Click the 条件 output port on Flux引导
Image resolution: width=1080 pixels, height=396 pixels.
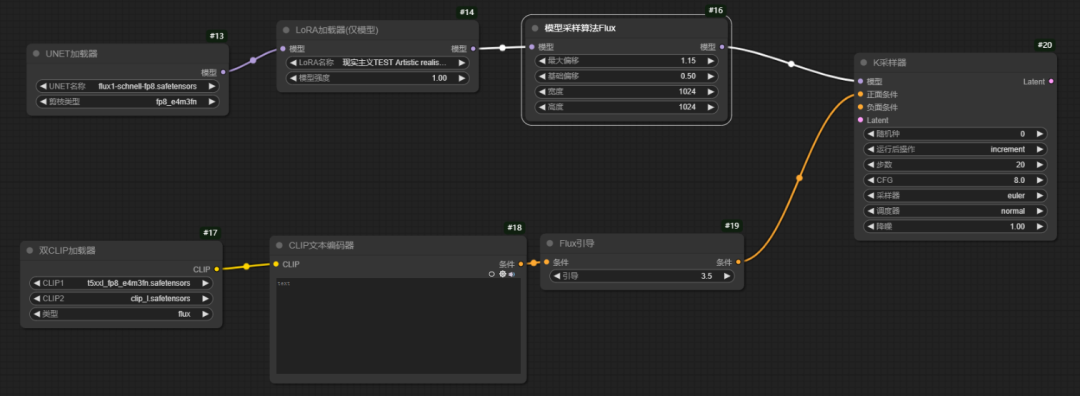[738, 262]
